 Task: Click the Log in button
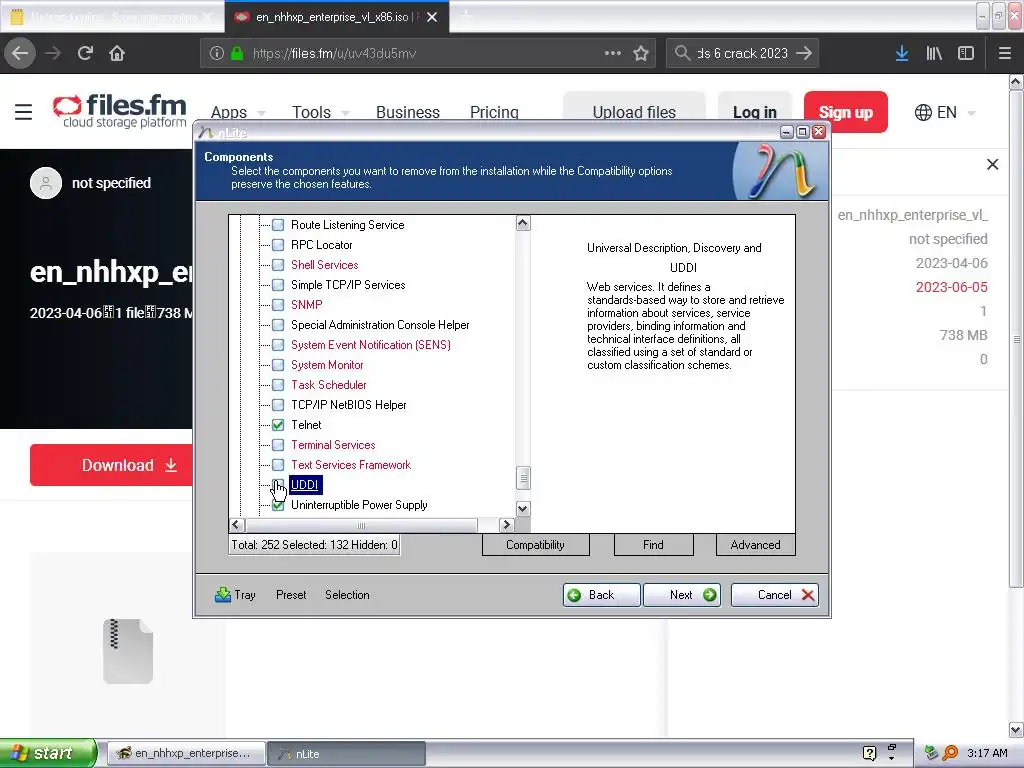(754, 112)
